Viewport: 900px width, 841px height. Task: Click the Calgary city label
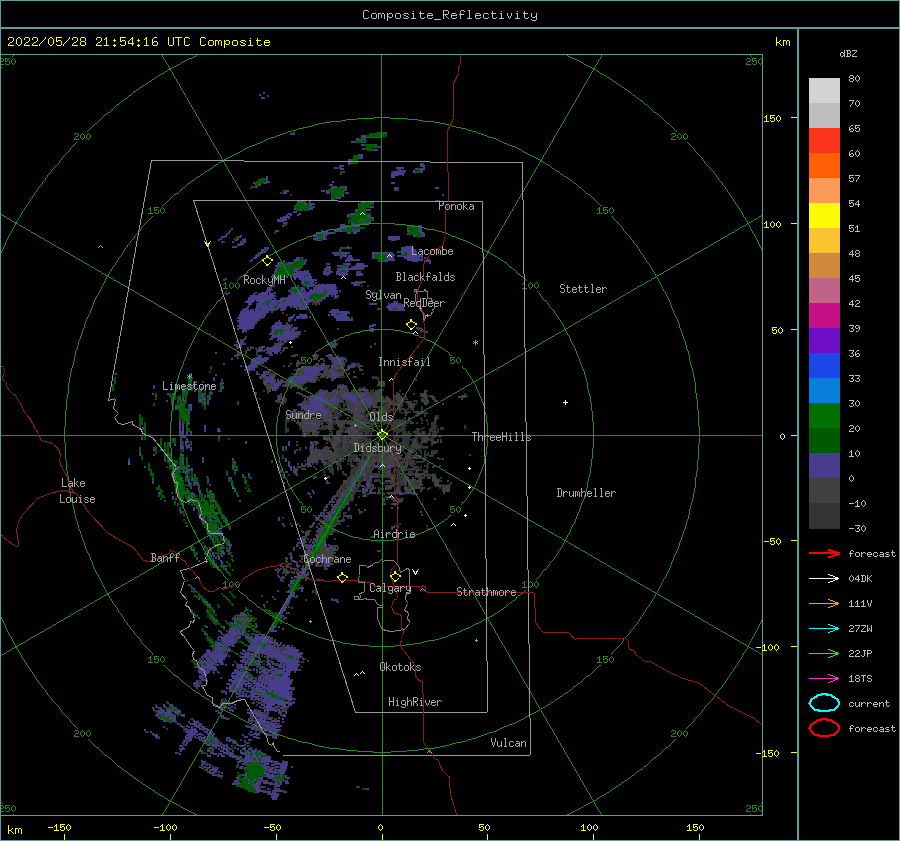point(390,588)
